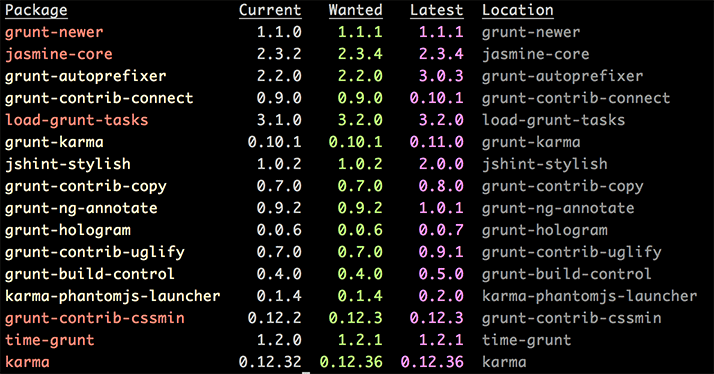Image resolution: width=714 pixels, height=374 pixels.
Task: Select white grunt-contrib-connect package name
Action: pos(99,98)
